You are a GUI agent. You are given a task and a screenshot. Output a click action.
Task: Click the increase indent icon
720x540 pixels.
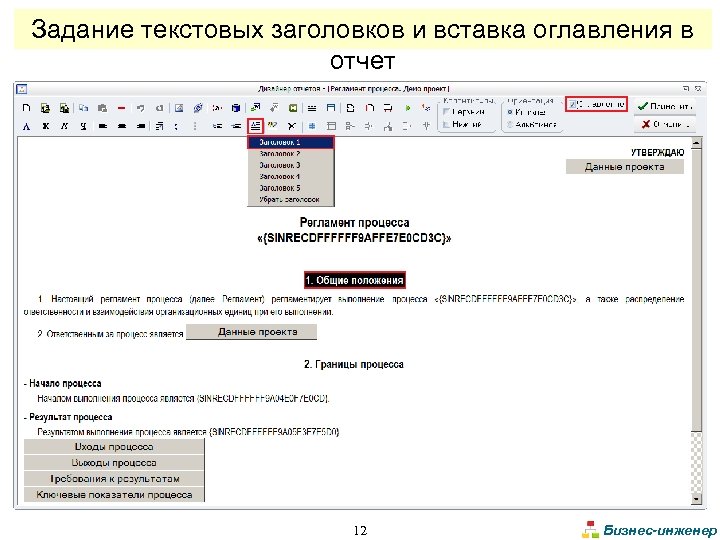click(x=236, y=126)
